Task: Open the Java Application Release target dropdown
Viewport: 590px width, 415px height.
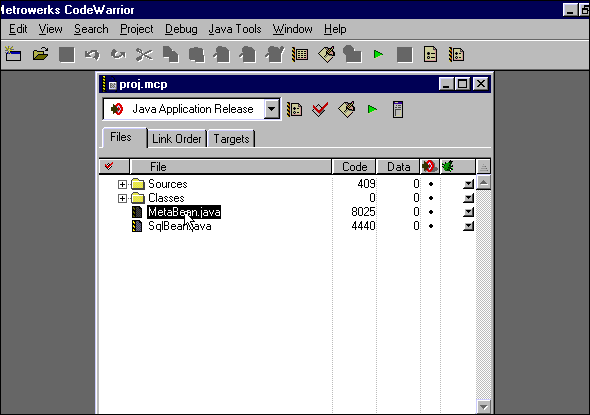Action: (x=271, y=109)
